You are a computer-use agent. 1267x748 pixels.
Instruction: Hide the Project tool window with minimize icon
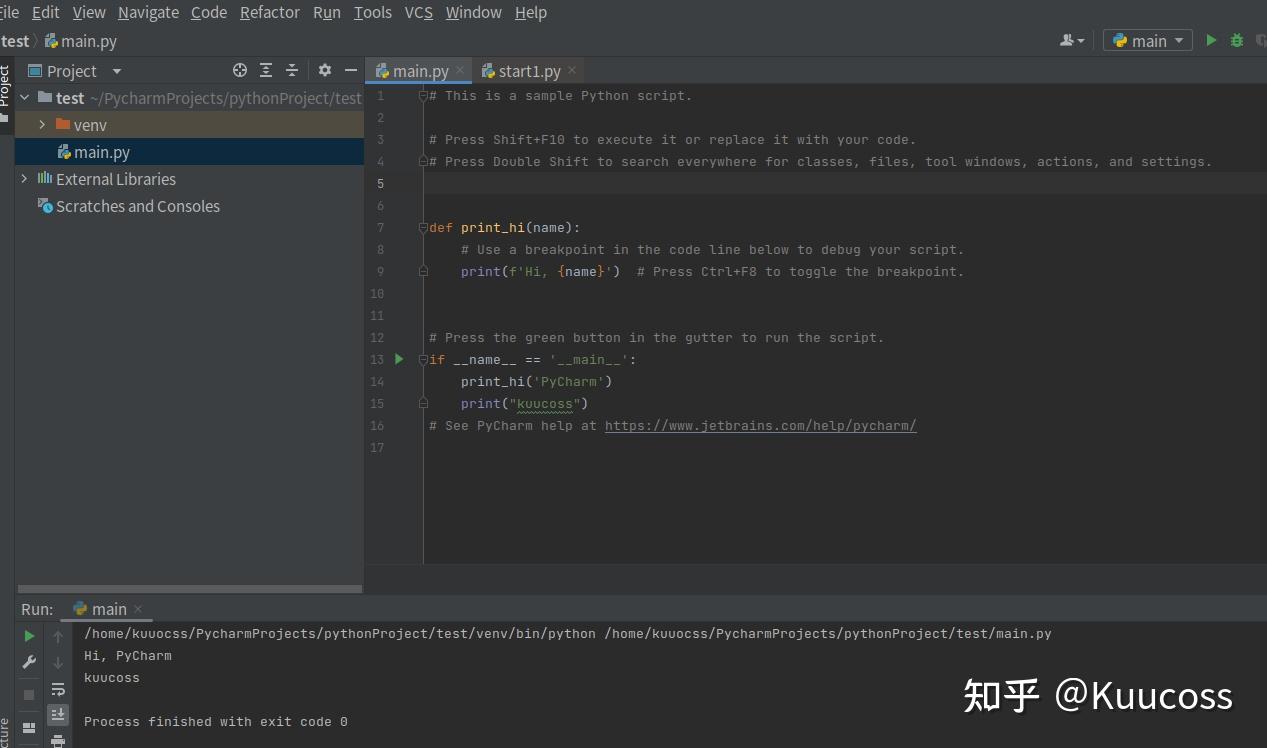tap(349, 71)
